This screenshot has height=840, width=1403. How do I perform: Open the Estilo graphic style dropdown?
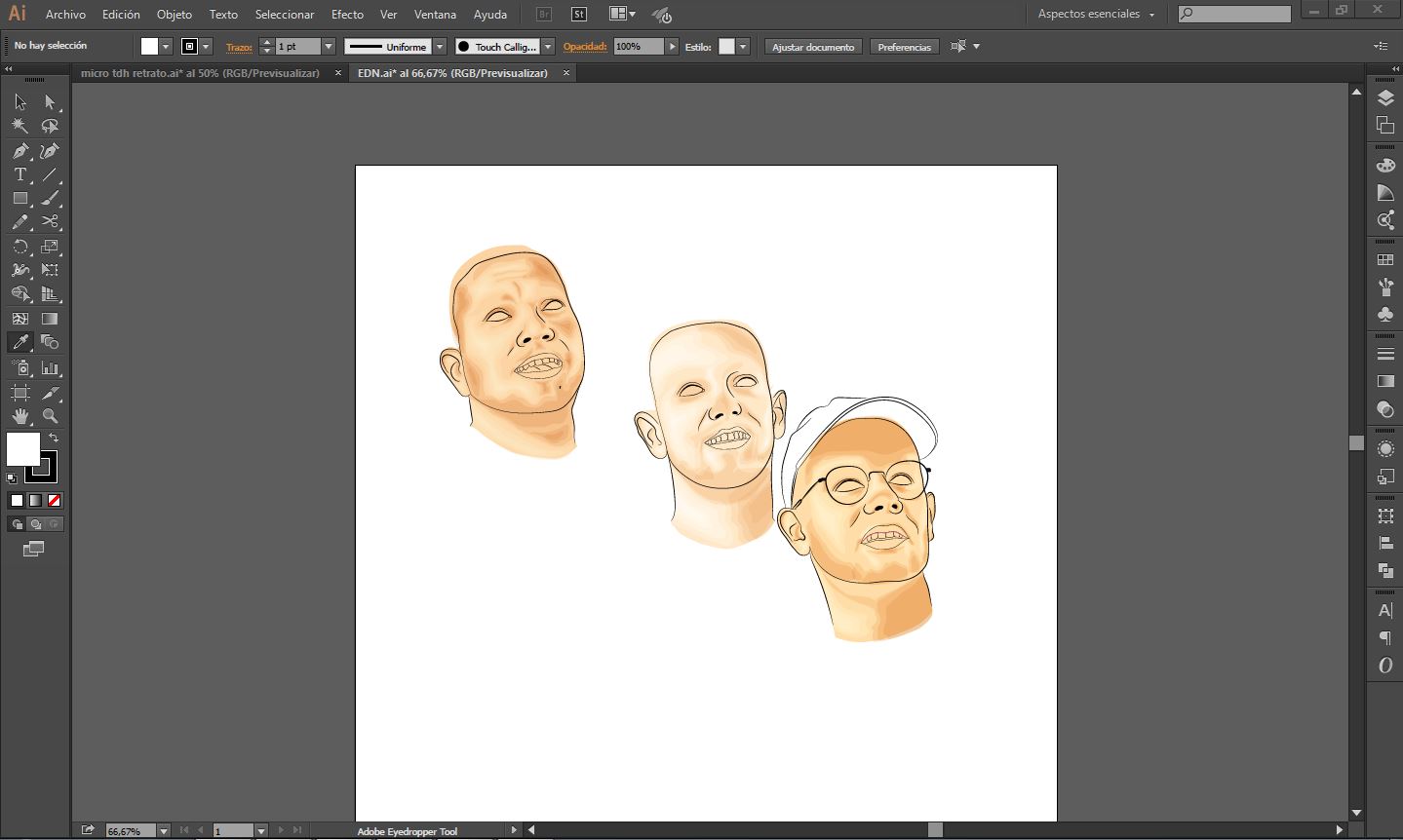click(x=743, y=47)
